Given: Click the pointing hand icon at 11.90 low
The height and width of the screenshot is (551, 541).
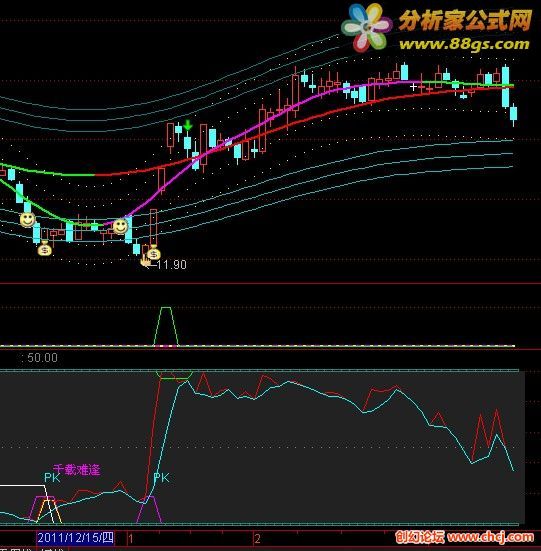Looking at the screenshot, I should (x=145, y=260).
